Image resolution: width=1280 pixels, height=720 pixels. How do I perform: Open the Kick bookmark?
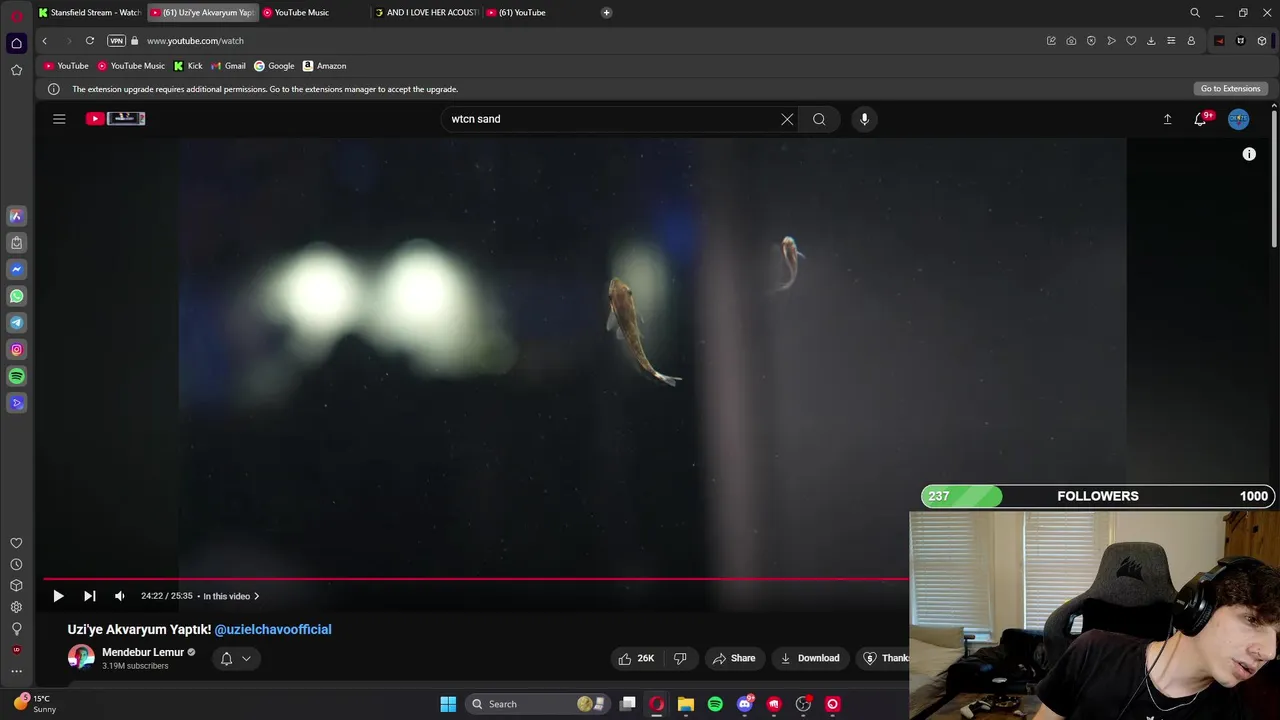point(188,66)
